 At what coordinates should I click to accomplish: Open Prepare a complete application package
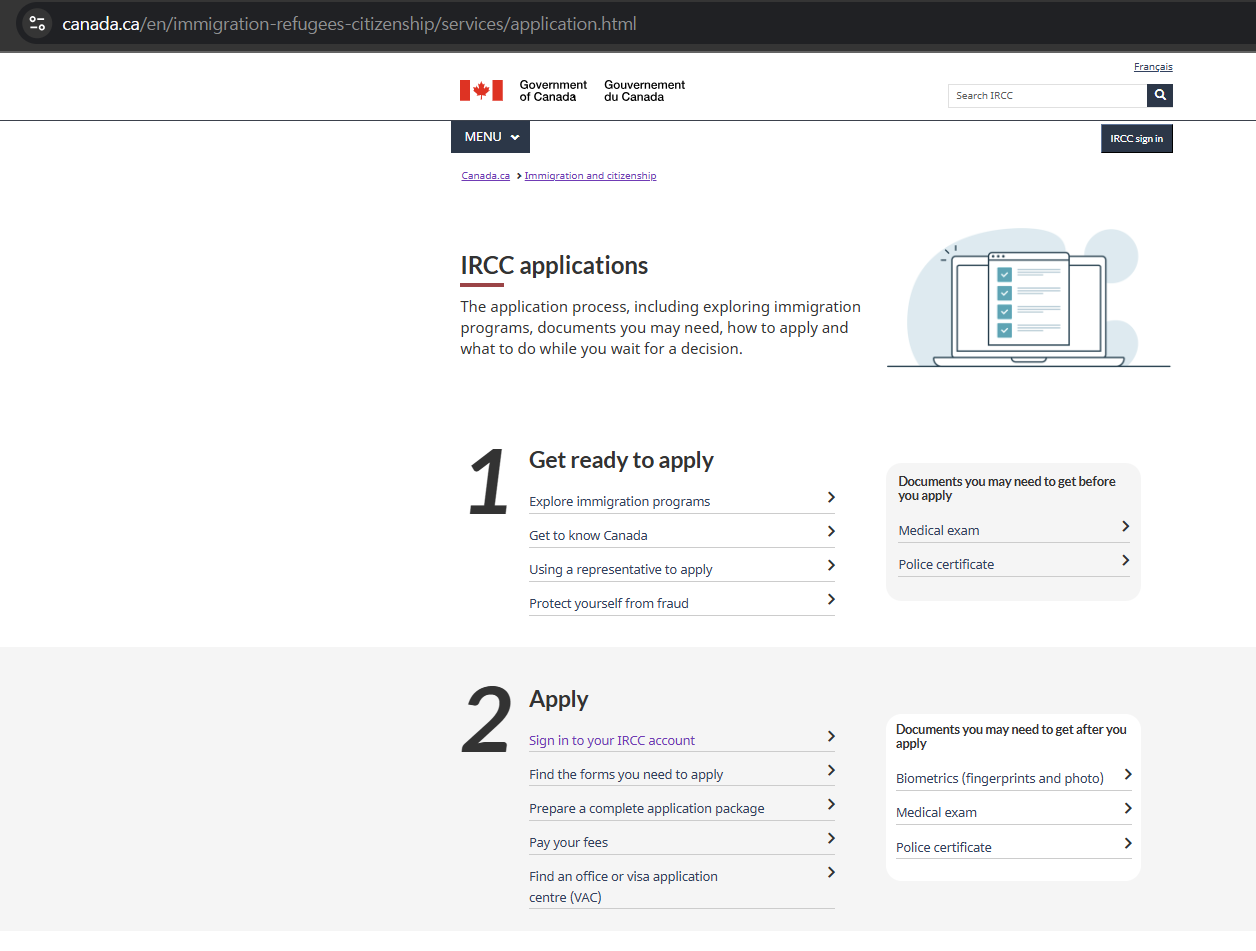click(x=646, y=808)
